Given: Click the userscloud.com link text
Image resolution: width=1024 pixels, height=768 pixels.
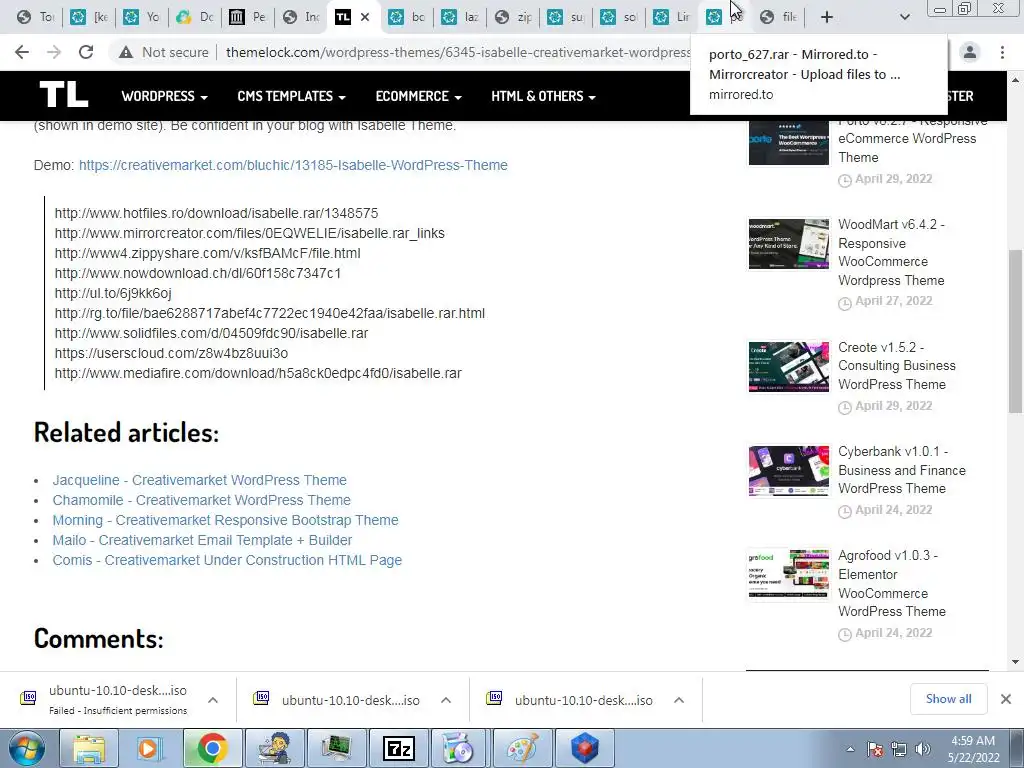Looking at the screenshot, I should 171,353.
